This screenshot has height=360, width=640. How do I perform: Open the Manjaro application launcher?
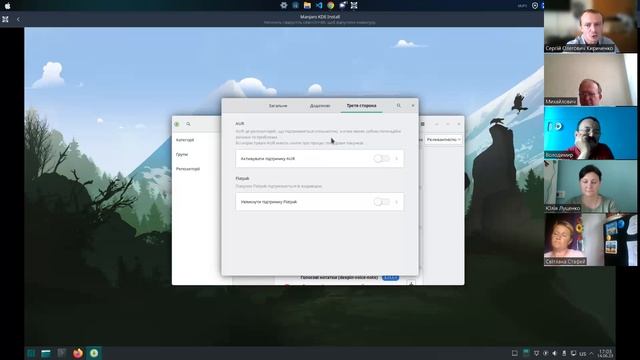tap(31, 353)
